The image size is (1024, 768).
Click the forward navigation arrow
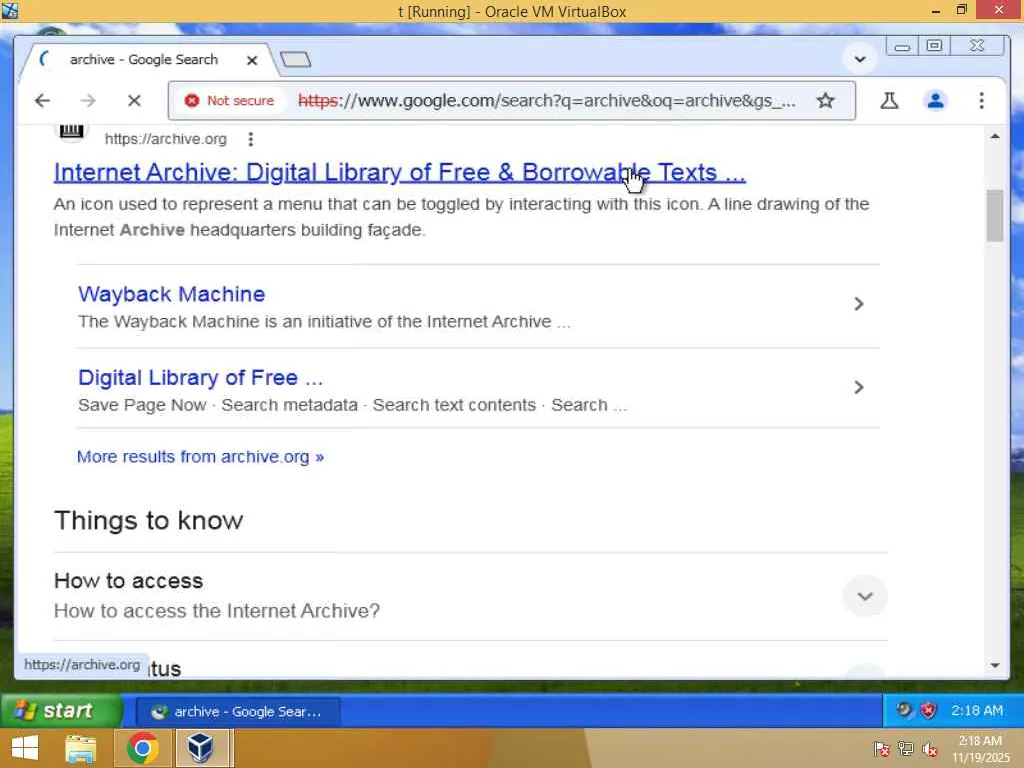[88, 101]
